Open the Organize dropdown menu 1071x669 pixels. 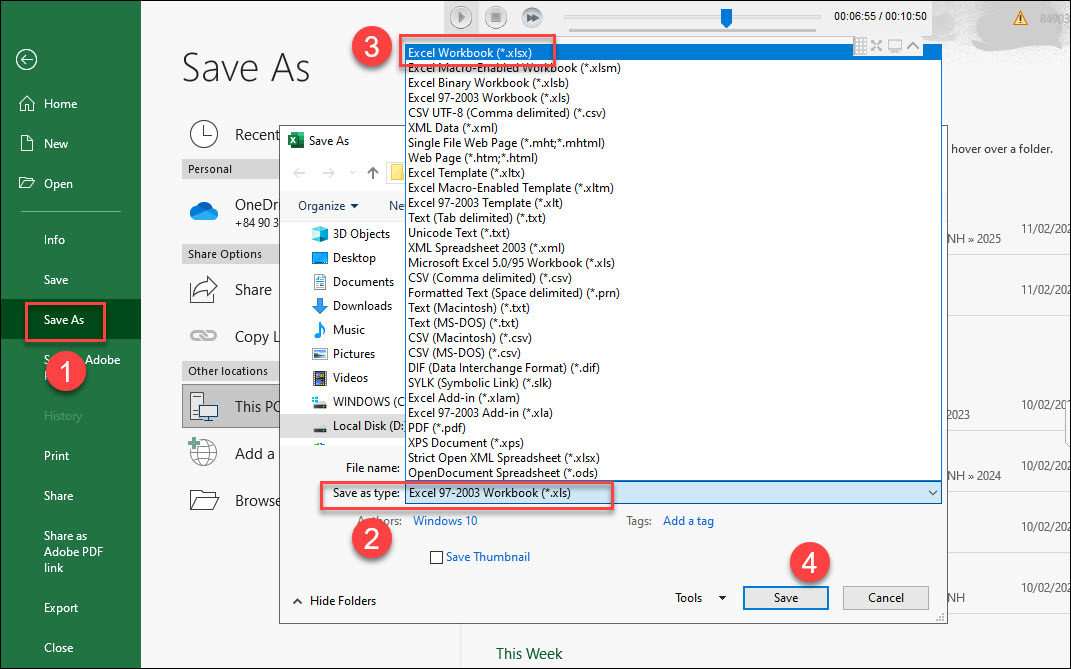[x=328, y=206]
